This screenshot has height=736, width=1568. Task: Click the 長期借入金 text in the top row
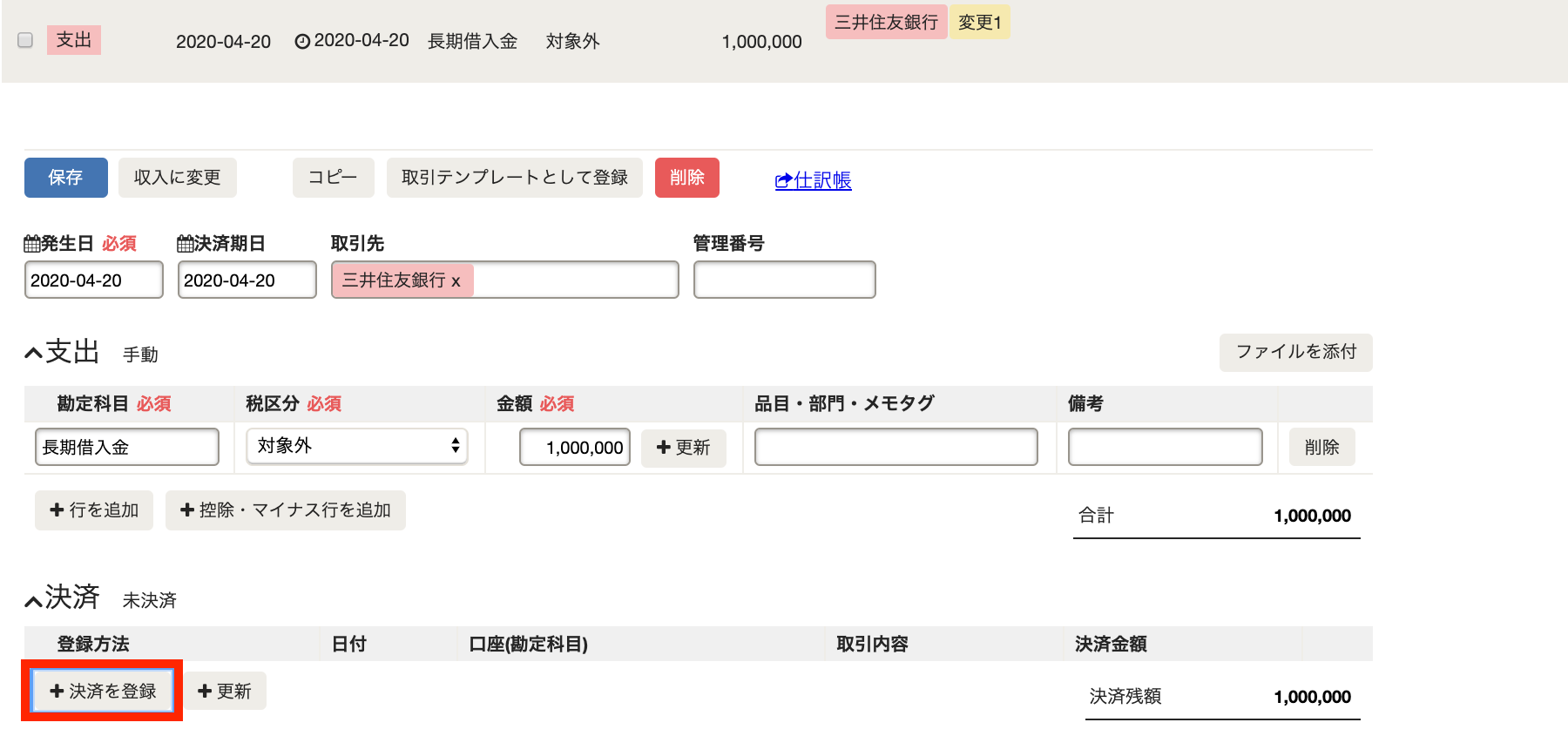coord(473,42)
